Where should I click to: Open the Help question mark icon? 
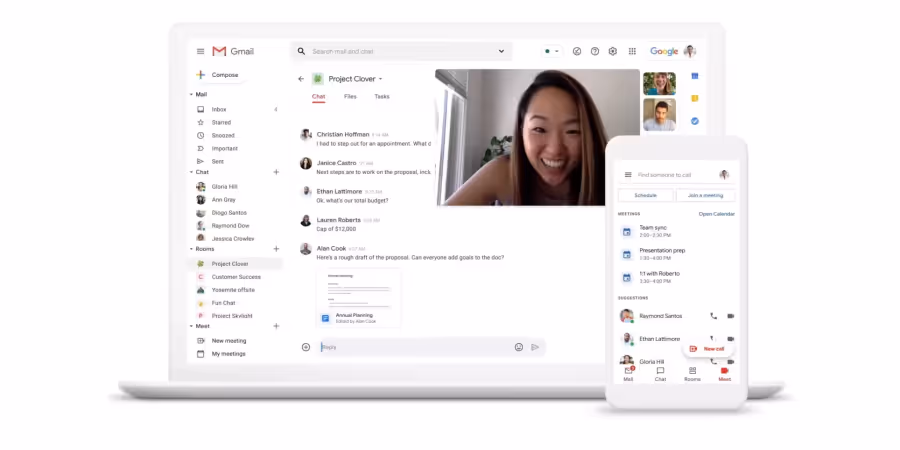595,51
